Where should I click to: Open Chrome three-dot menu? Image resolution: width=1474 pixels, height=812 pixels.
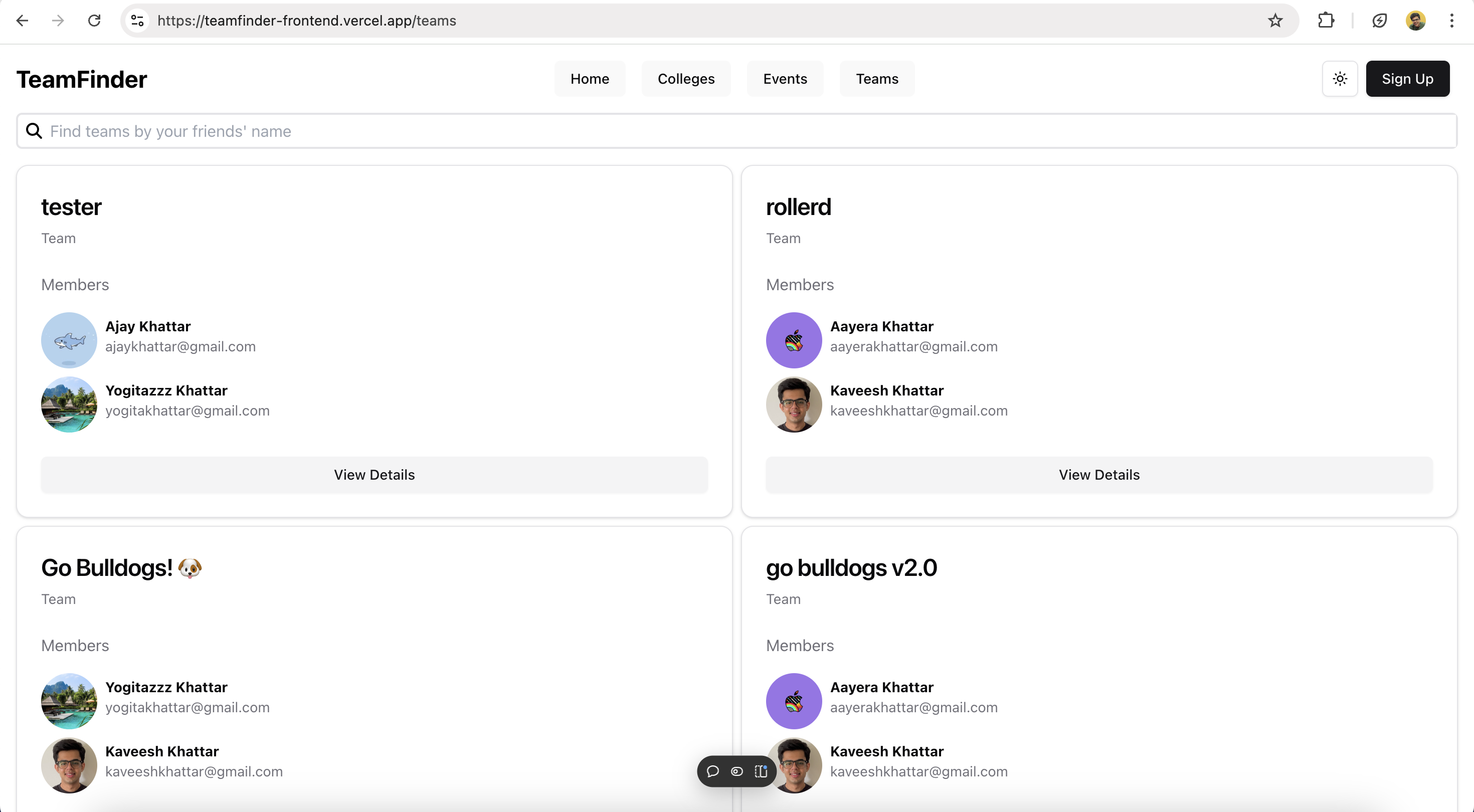point(1451,21)
